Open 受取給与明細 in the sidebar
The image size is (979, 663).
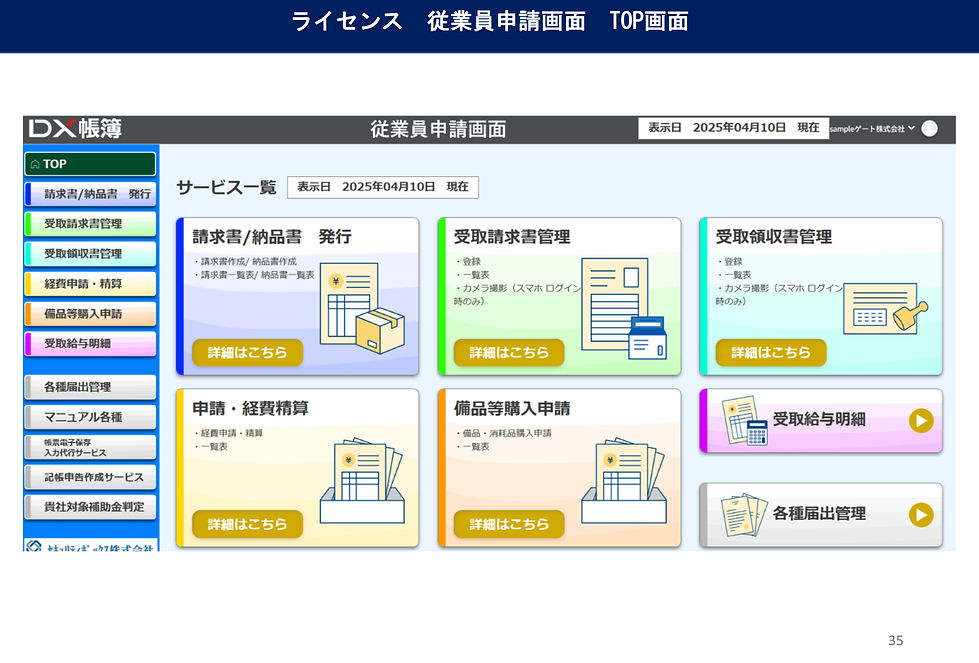[x=90, y=344]
